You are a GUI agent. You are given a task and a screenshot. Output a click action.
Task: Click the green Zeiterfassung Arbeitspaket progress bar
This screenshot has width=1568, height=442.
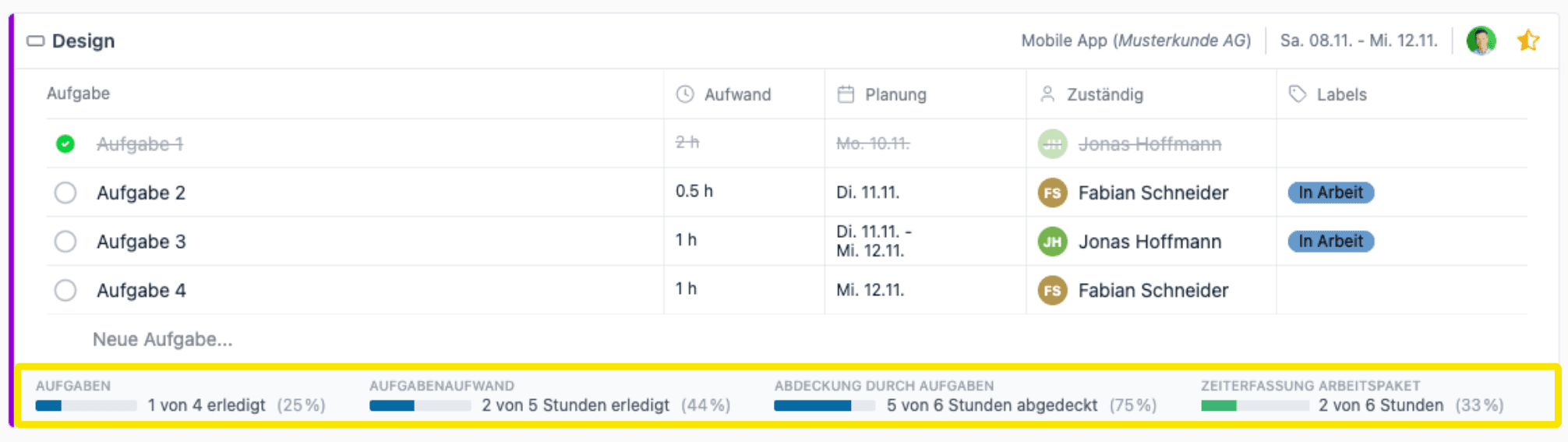pos(1254,405)
